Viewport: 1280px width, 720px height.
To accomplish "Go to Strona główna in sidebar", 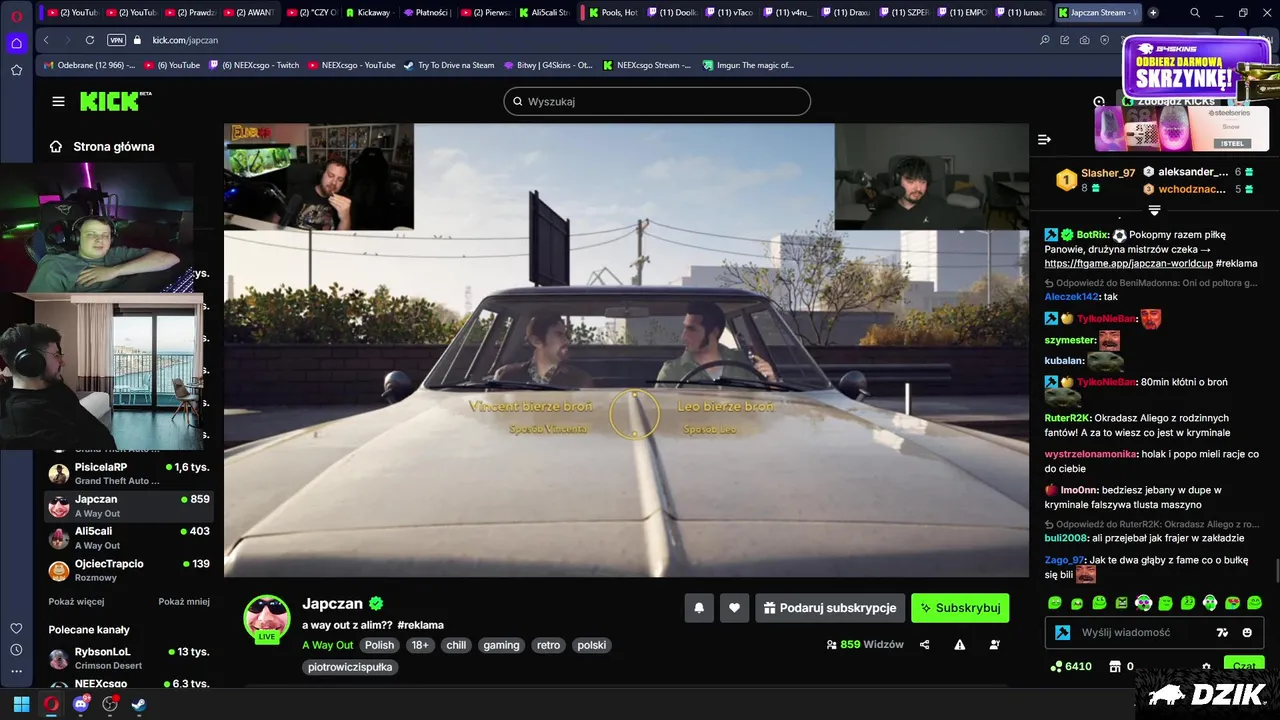I will [103, 146].
